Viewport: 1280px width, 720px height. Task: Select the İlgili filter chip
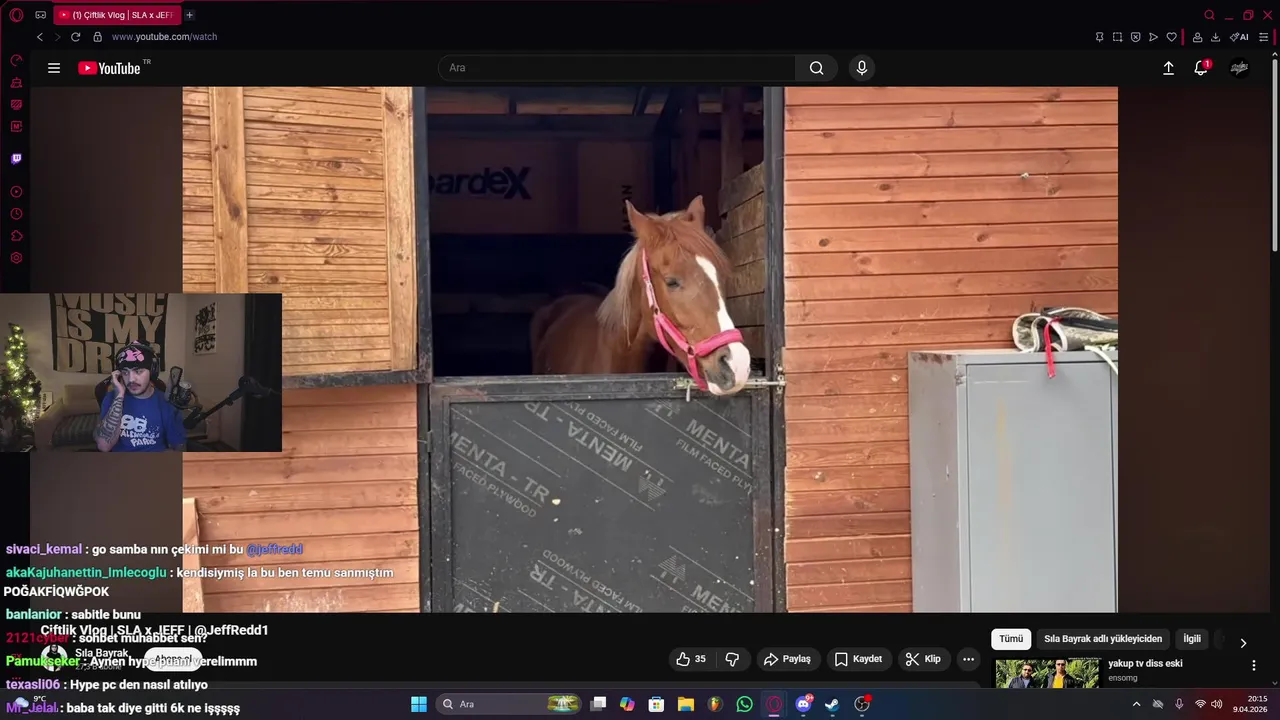click(1192, 639)
